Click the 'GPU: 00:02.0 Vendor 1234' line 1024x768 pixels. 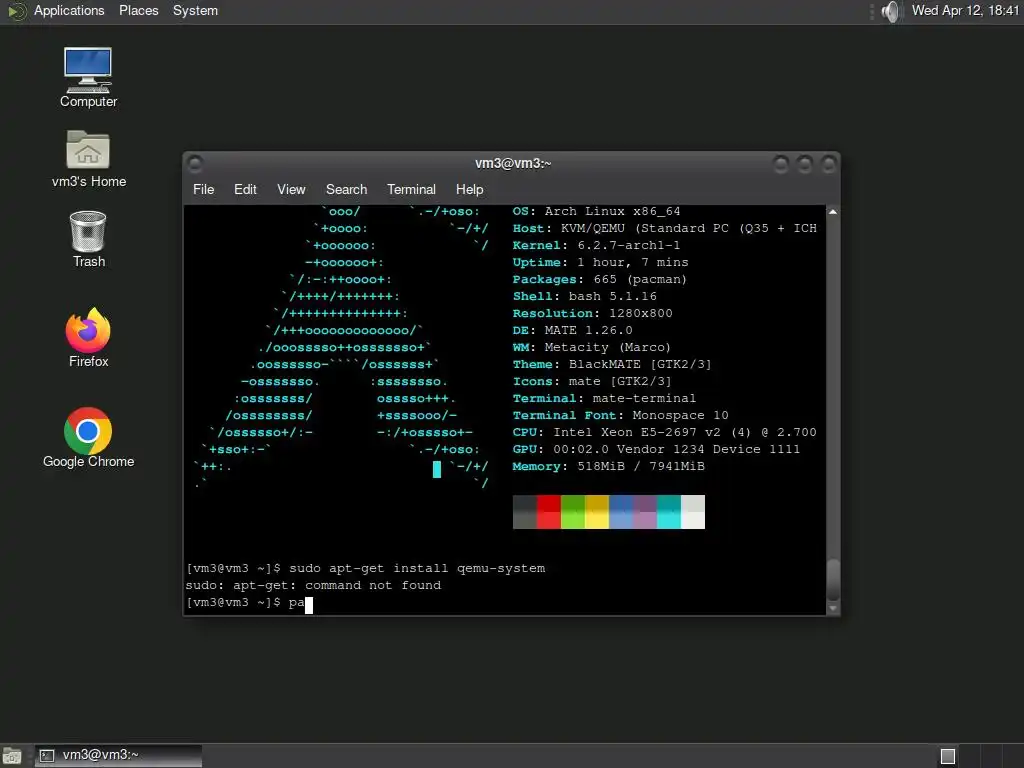tap(656, 449)
